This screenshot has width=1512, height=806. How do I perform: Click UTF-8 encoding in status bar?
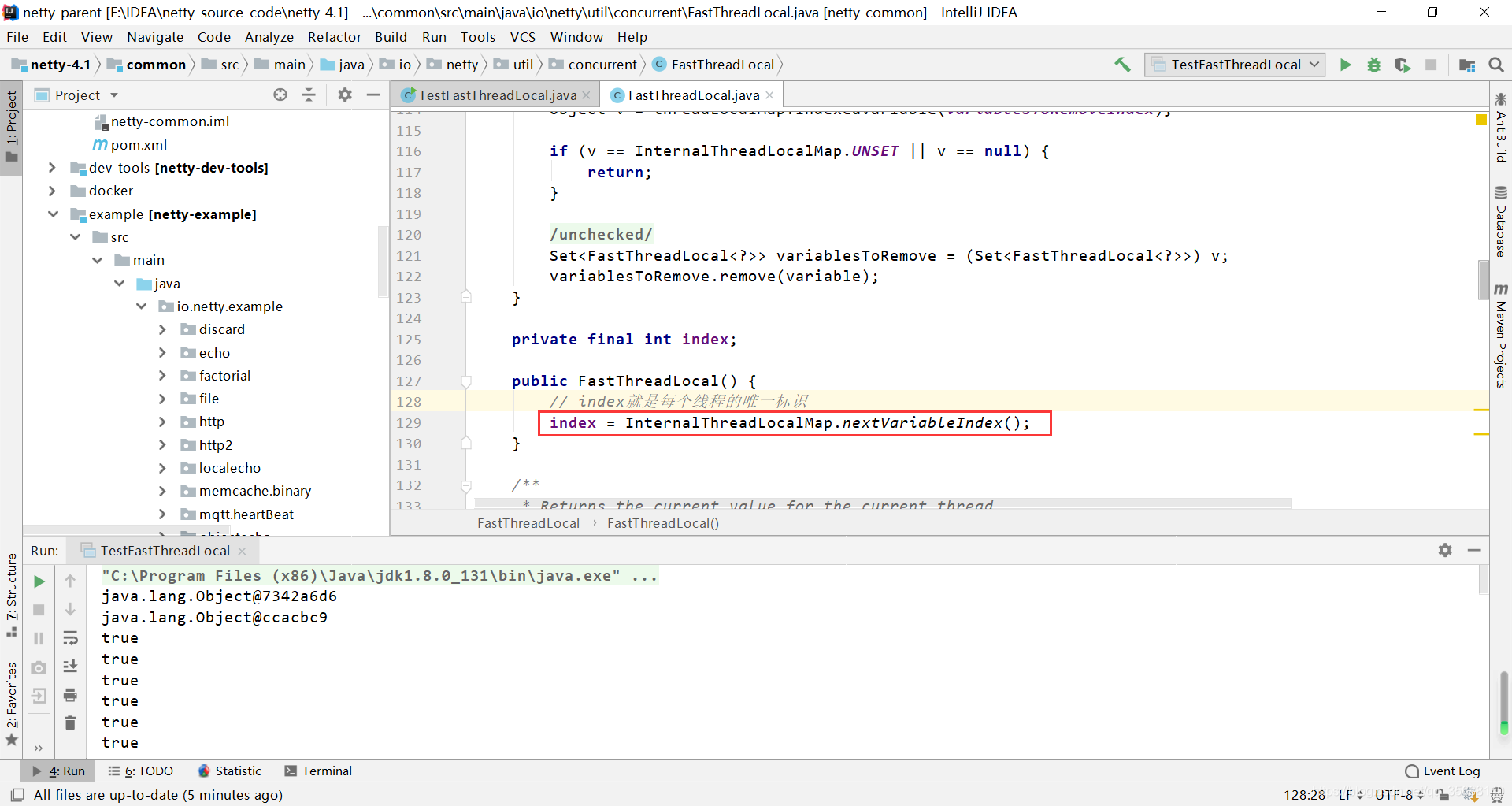1399,794
